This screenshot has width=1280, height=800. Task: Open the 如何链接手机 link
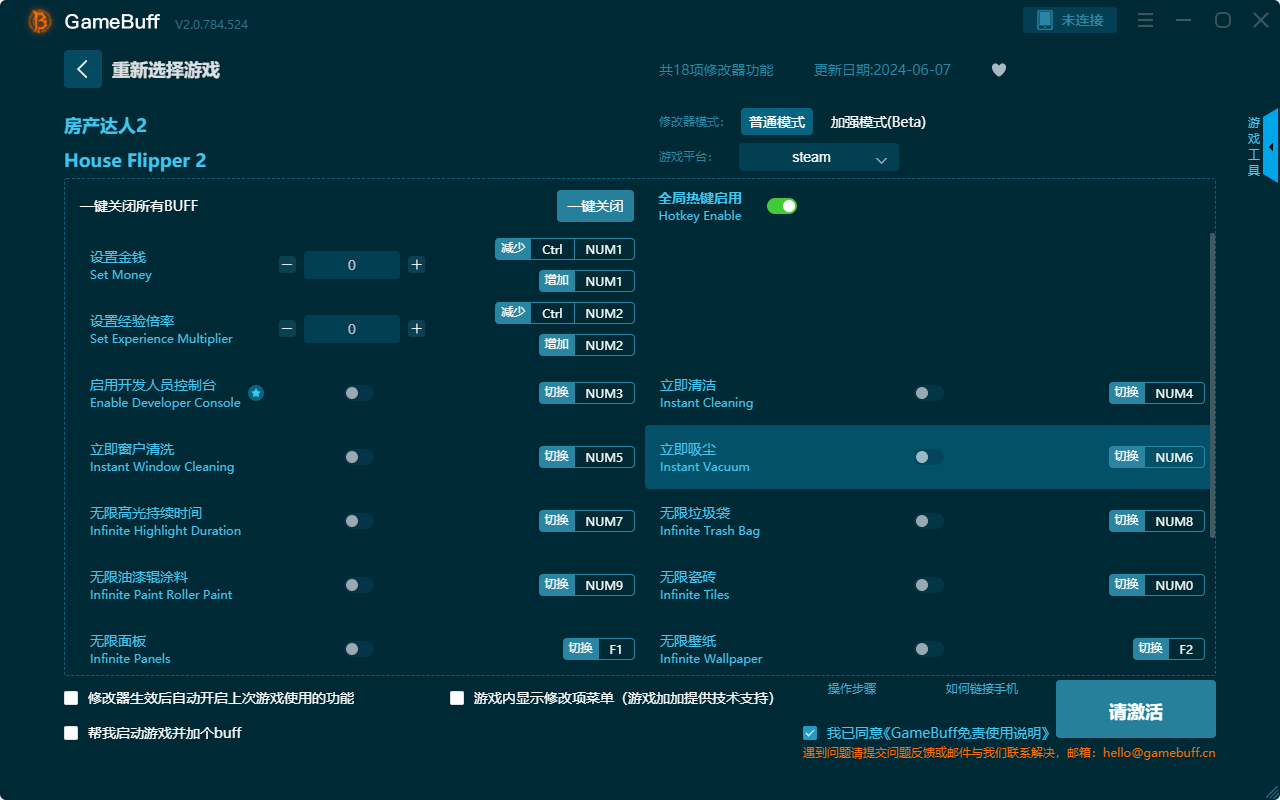982,689
